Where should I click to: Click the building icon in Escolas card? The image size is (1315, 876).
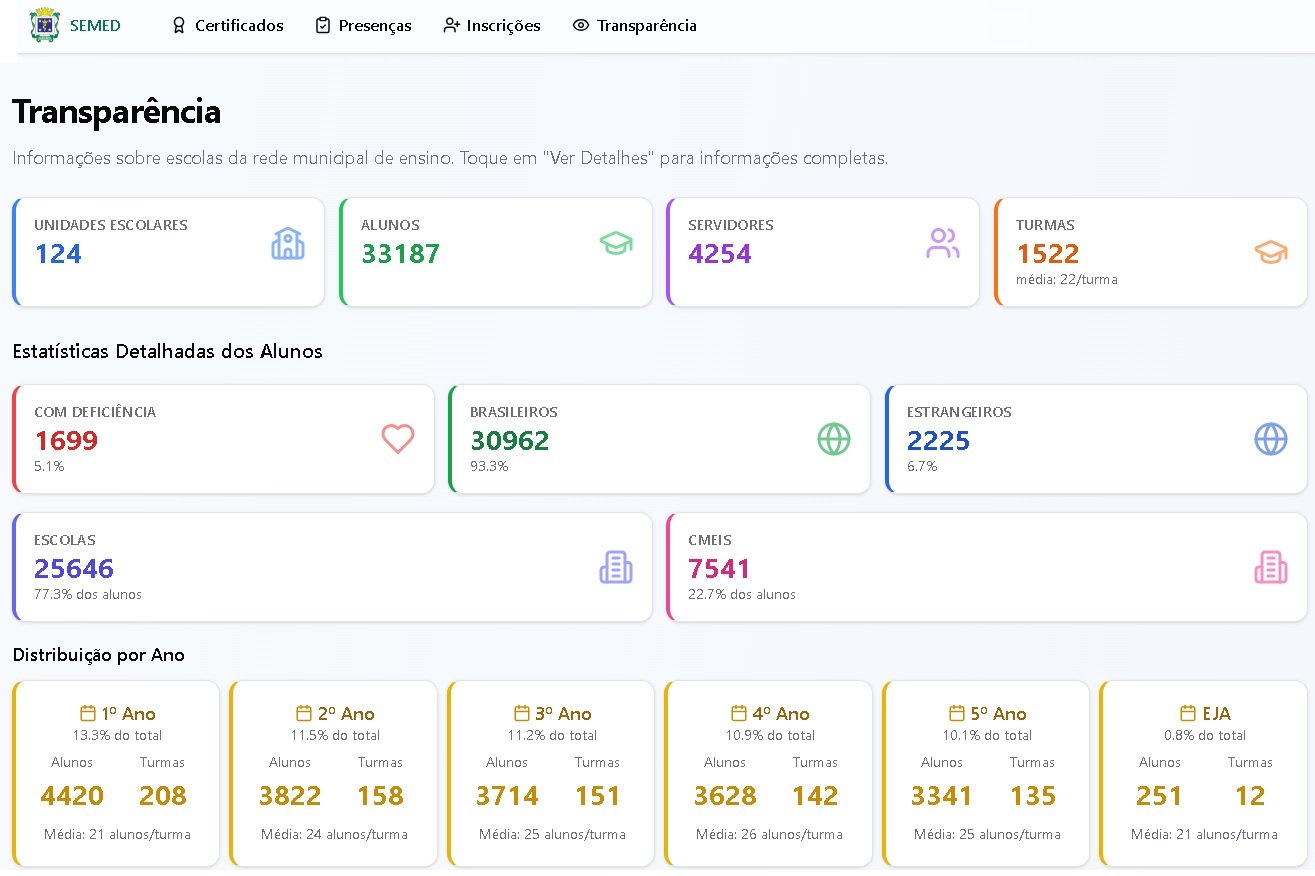(x=616, y=567)
